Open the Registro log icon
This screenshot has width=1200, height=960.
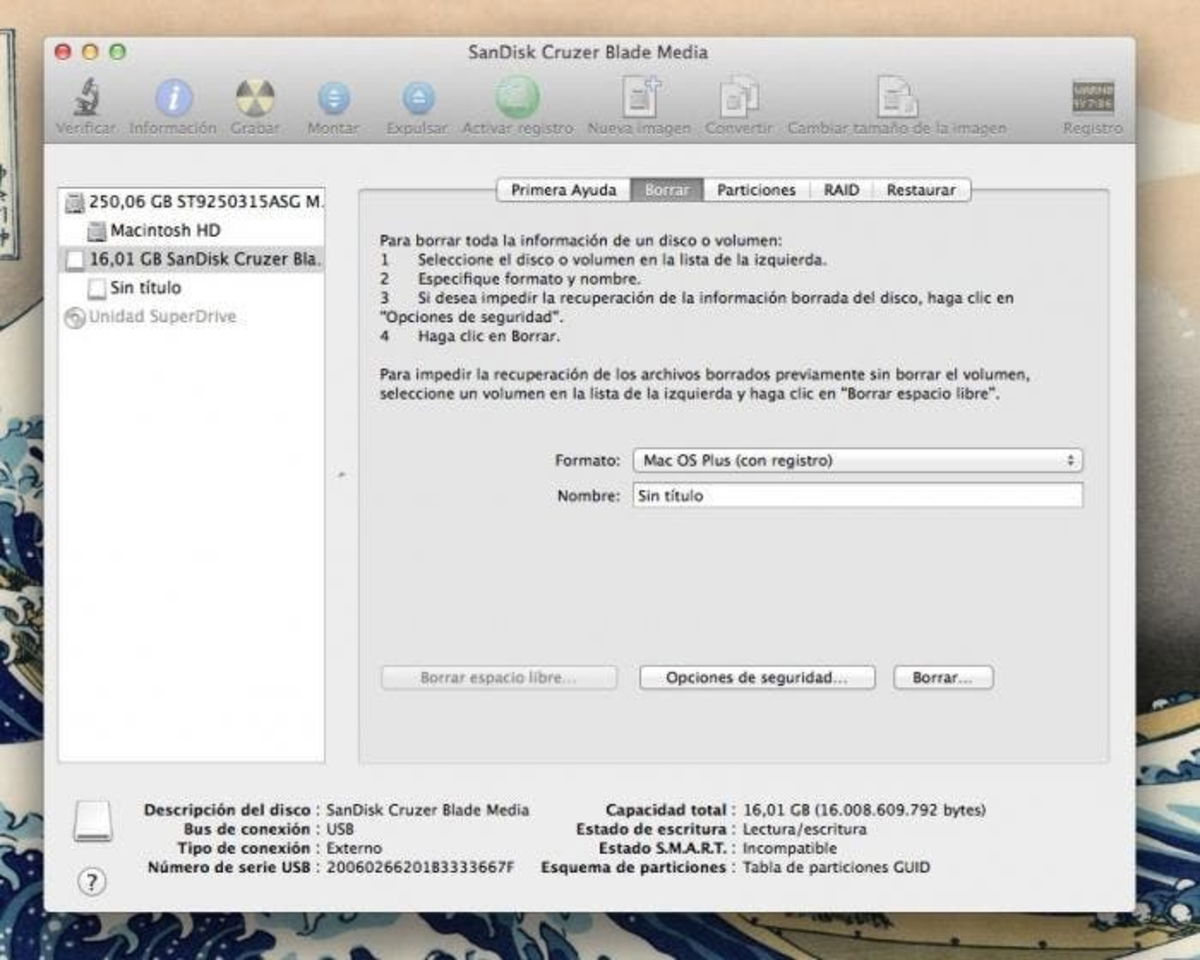[x=1092, y=98]
